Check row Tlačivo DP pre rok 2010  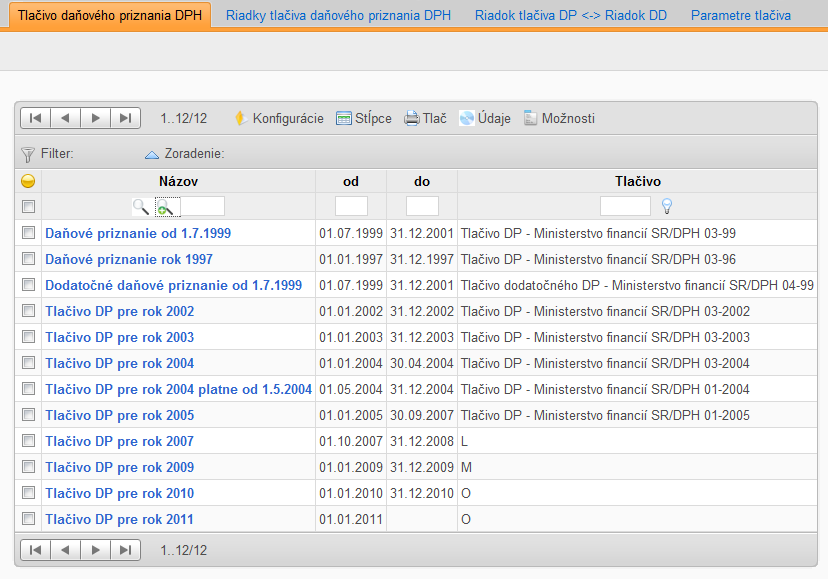(29, 493)
